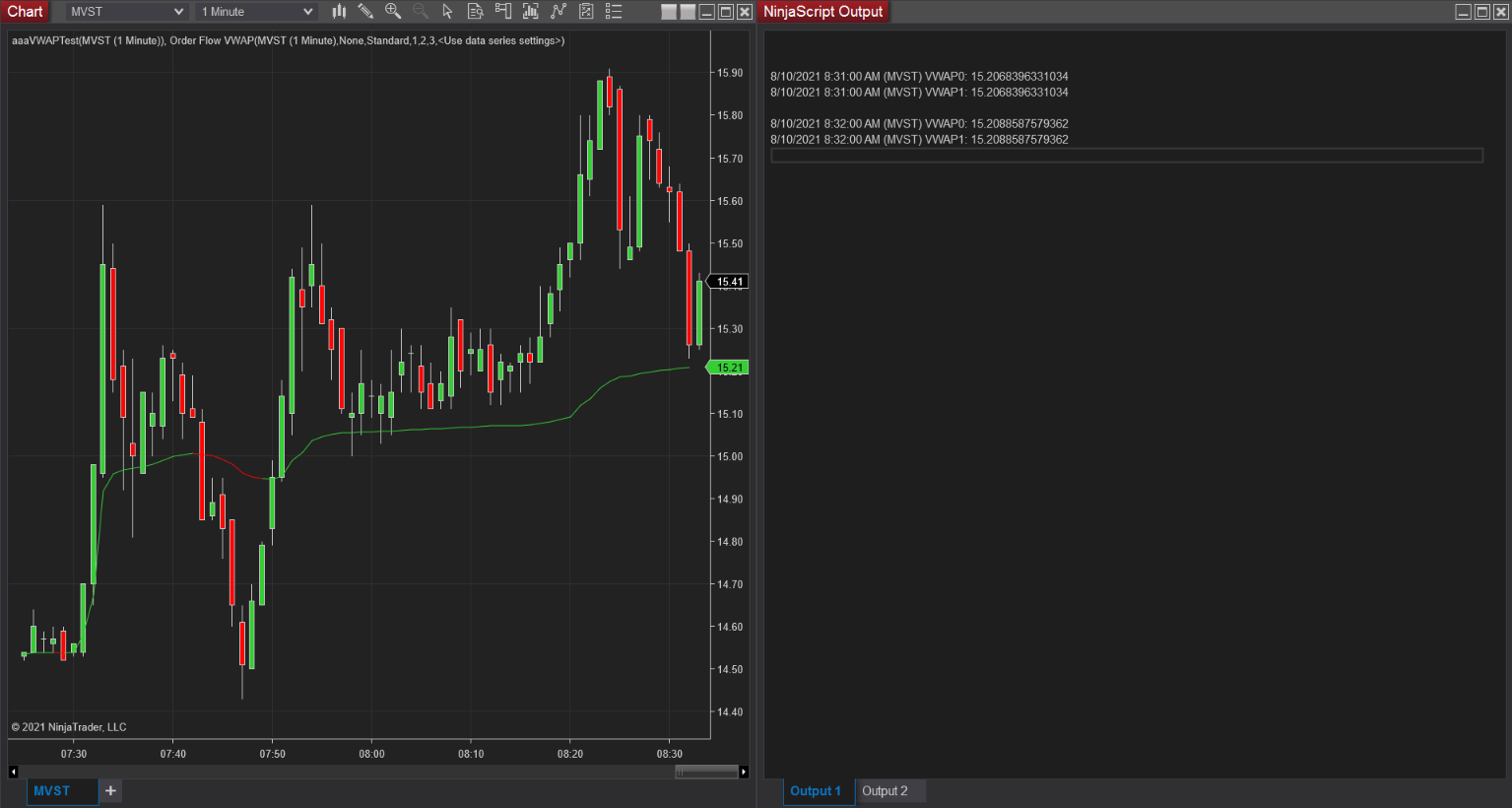Click the 08:00 time axis label
The width and height of the screenshot is (1512, 808).
tap(371, 754)
